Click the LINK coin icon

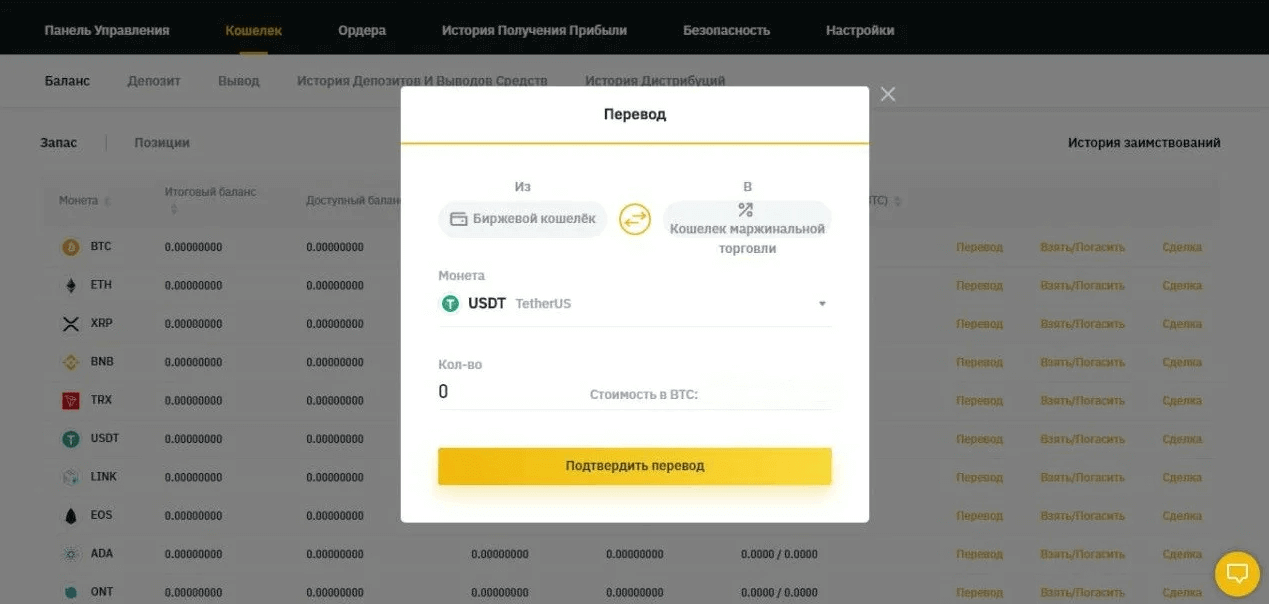click(71, 477)
